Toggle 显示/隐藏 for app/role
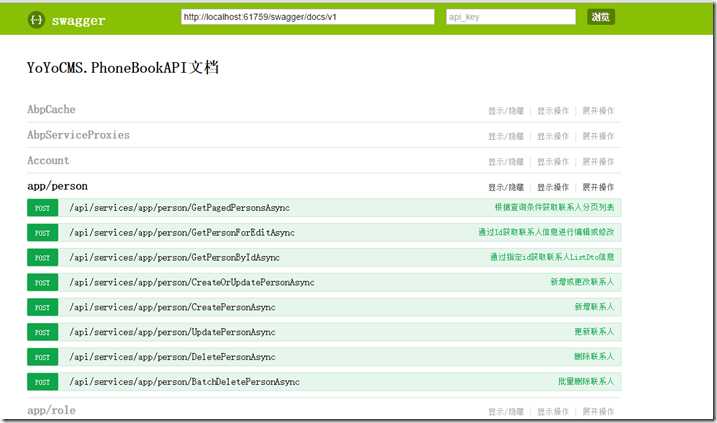This screenshot has height=423, width=717. point(506,412)
